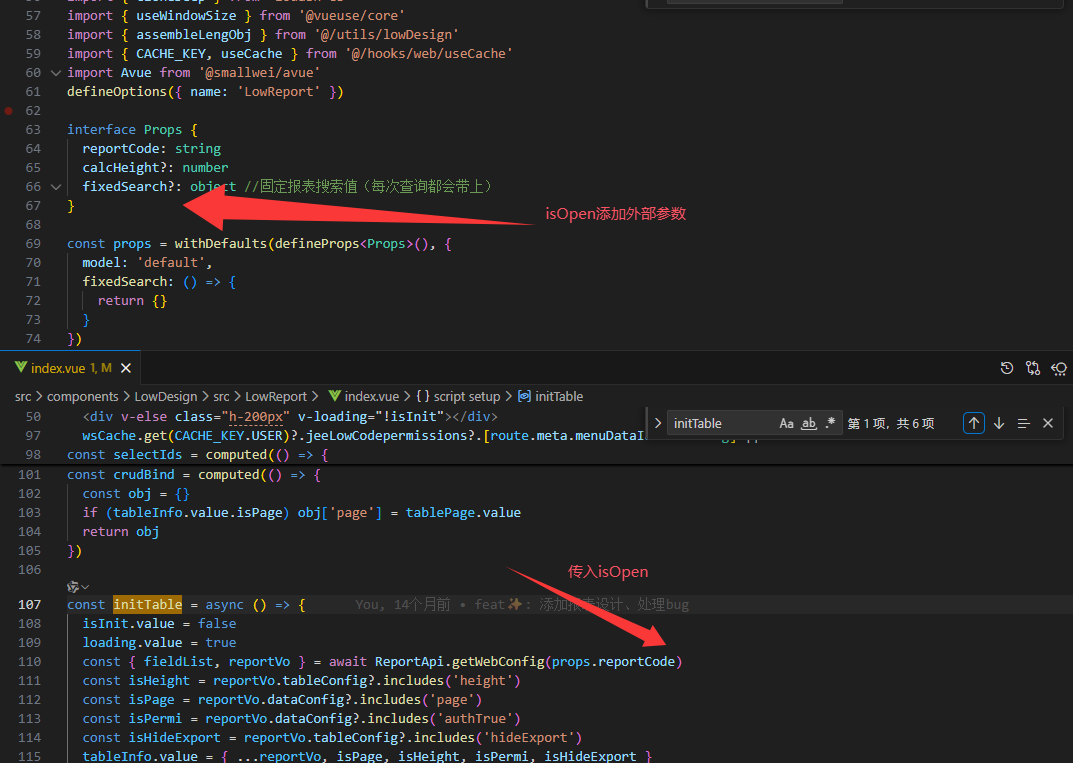This screenshot has height=763, width=1073.
Task: Open the file timeline history icon
Action: pyautogui.click(x=1007, y=368)
